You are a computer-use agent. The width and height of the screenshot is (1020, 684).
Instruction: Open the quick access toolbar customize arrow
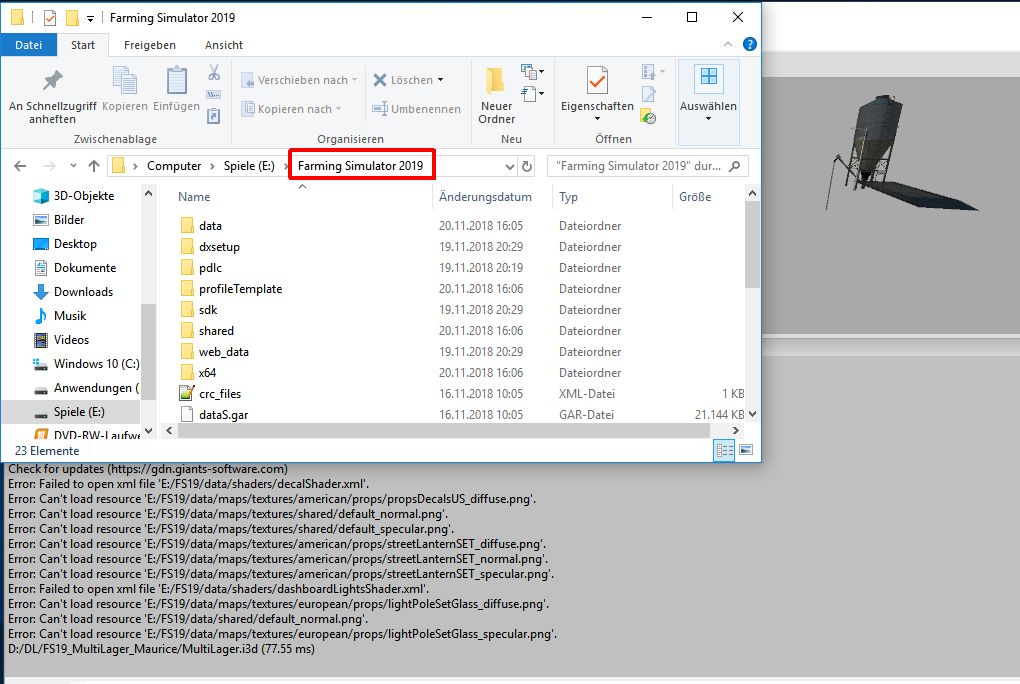click(x=90, y=18)
